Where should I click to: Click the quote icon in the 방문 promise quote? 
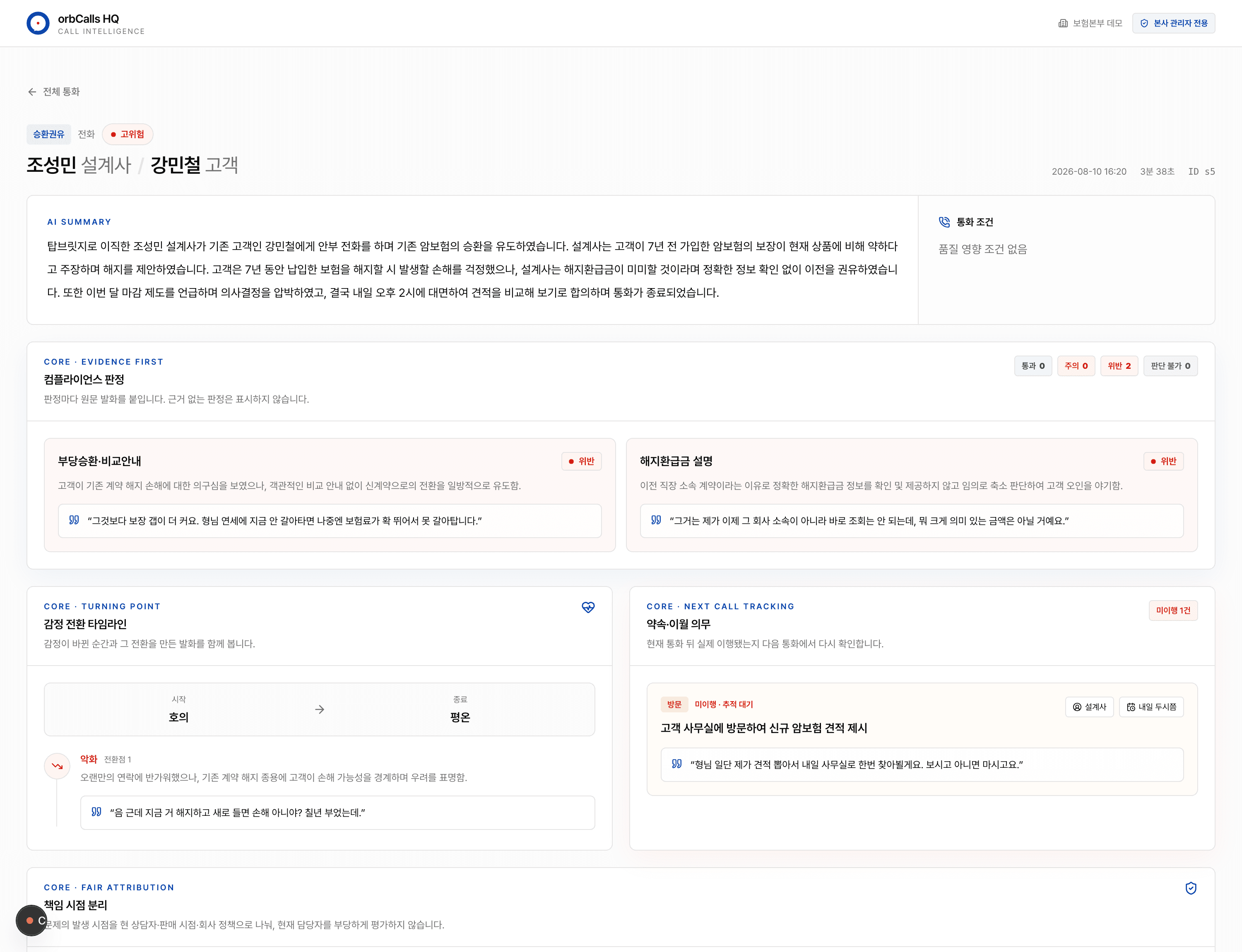(x=677, y=764)
